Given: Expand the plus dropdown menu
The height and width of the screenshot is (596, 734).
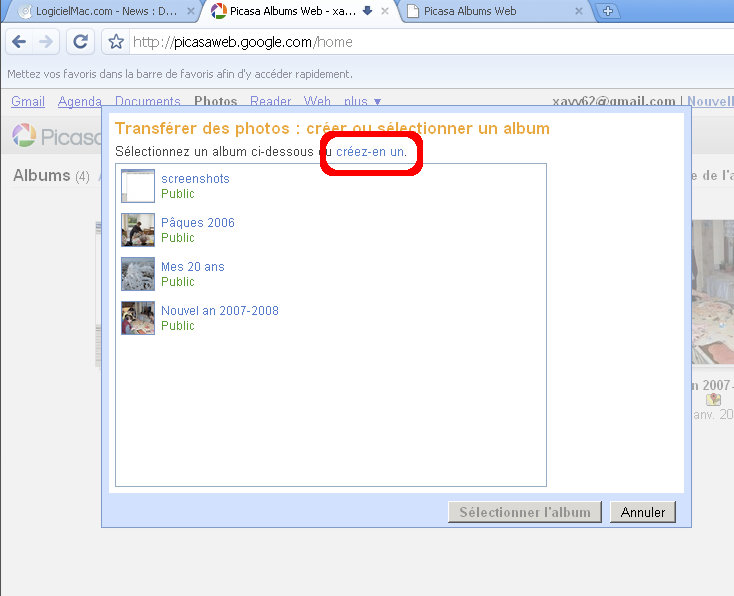Looking at the screenshot, I should pos(362,101).
